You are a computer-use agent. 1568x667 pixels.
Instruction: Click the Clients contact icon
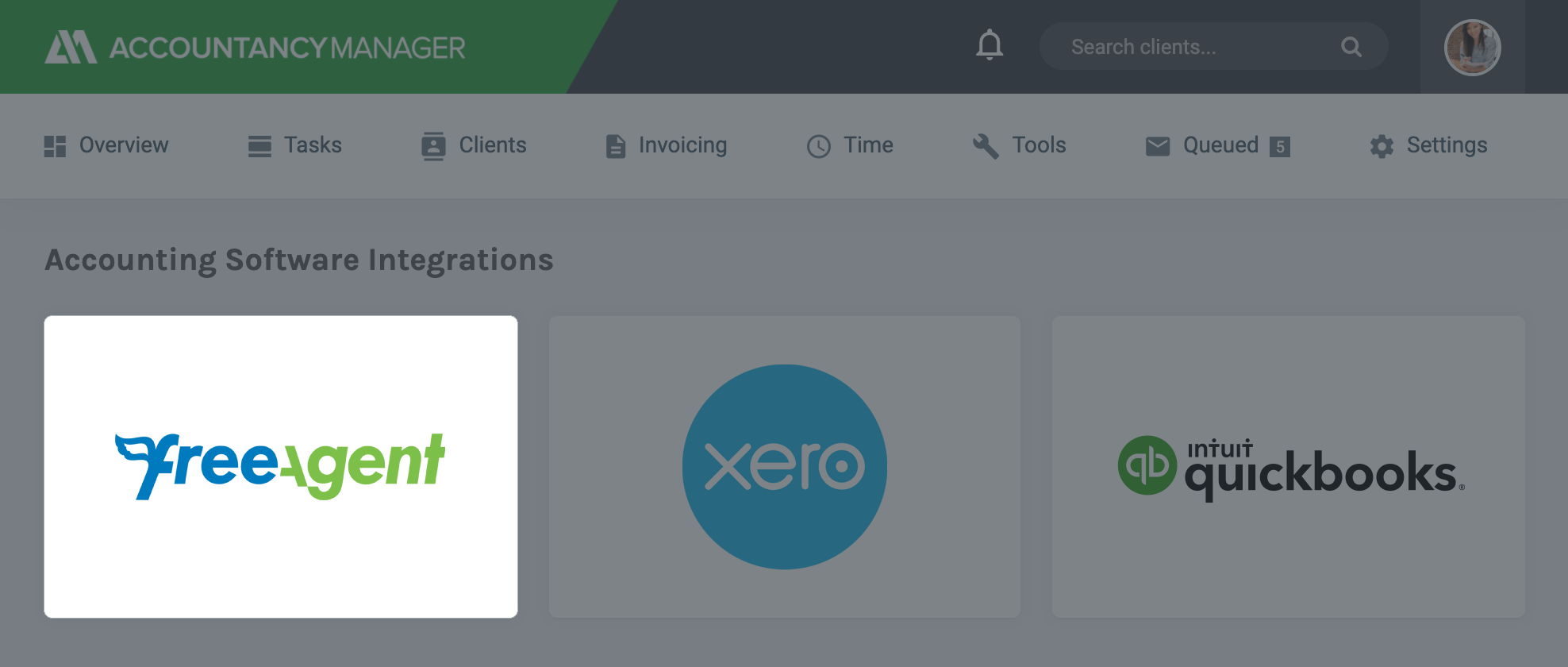coord(433,146)
